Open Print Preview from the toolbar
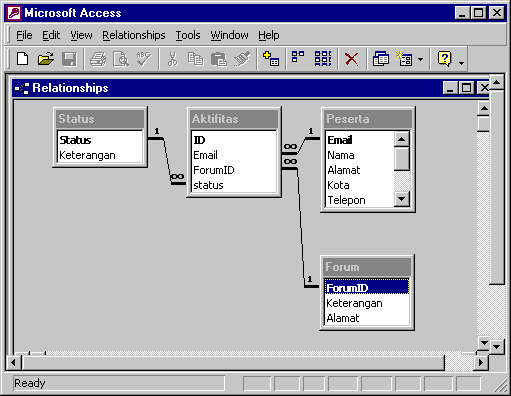Screen dimensions: 511x396 pyautogui.click(x=121, y=59)
